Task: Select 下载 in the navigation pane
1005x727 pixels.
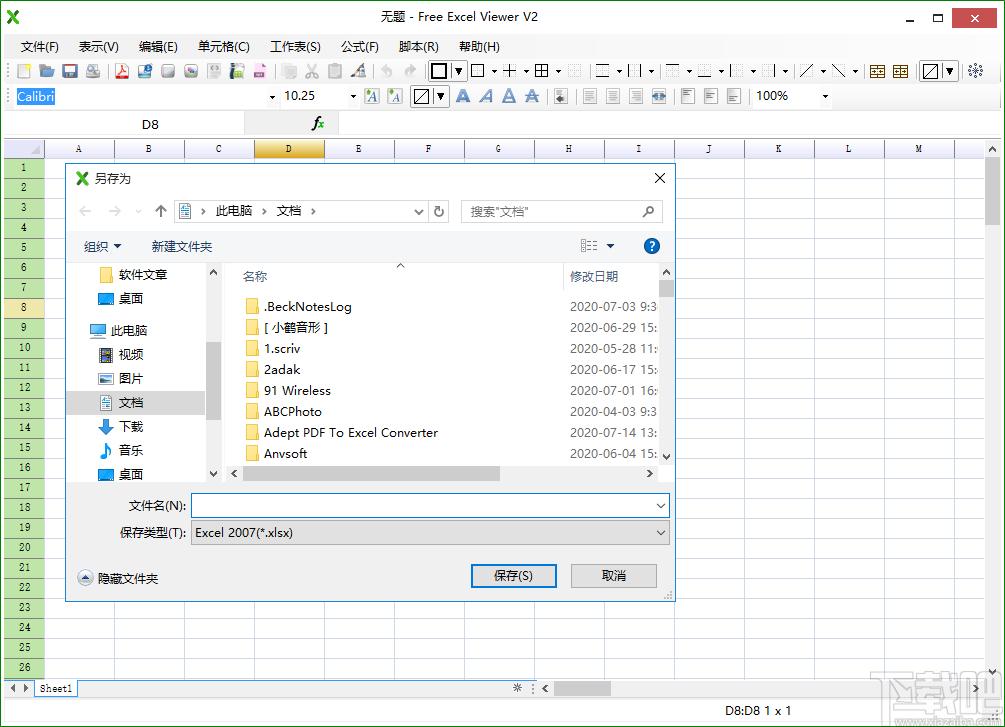Action: [x=120, y=426]
